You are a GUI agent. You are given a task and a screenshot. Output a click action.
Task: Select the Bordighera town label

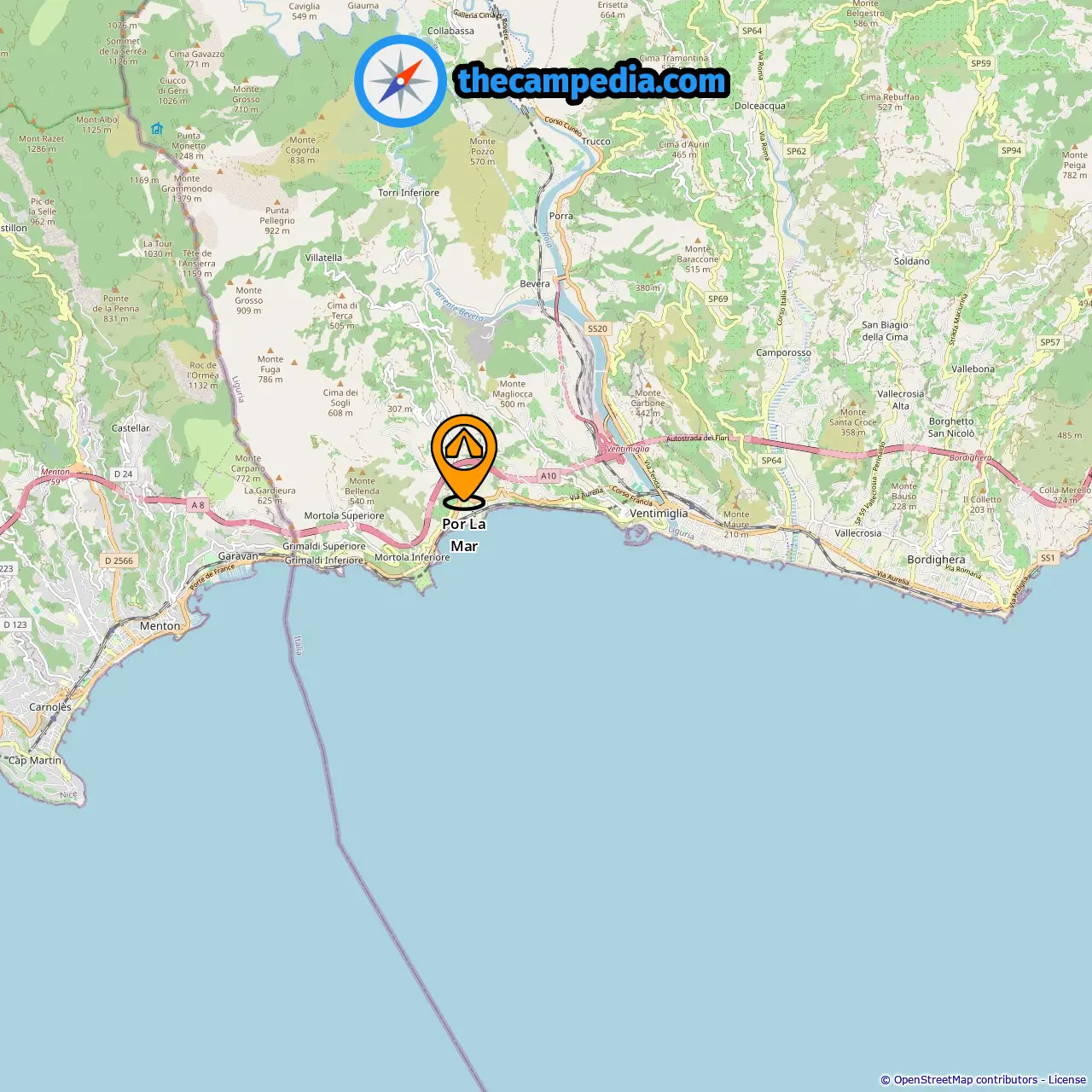click(936, 560)
